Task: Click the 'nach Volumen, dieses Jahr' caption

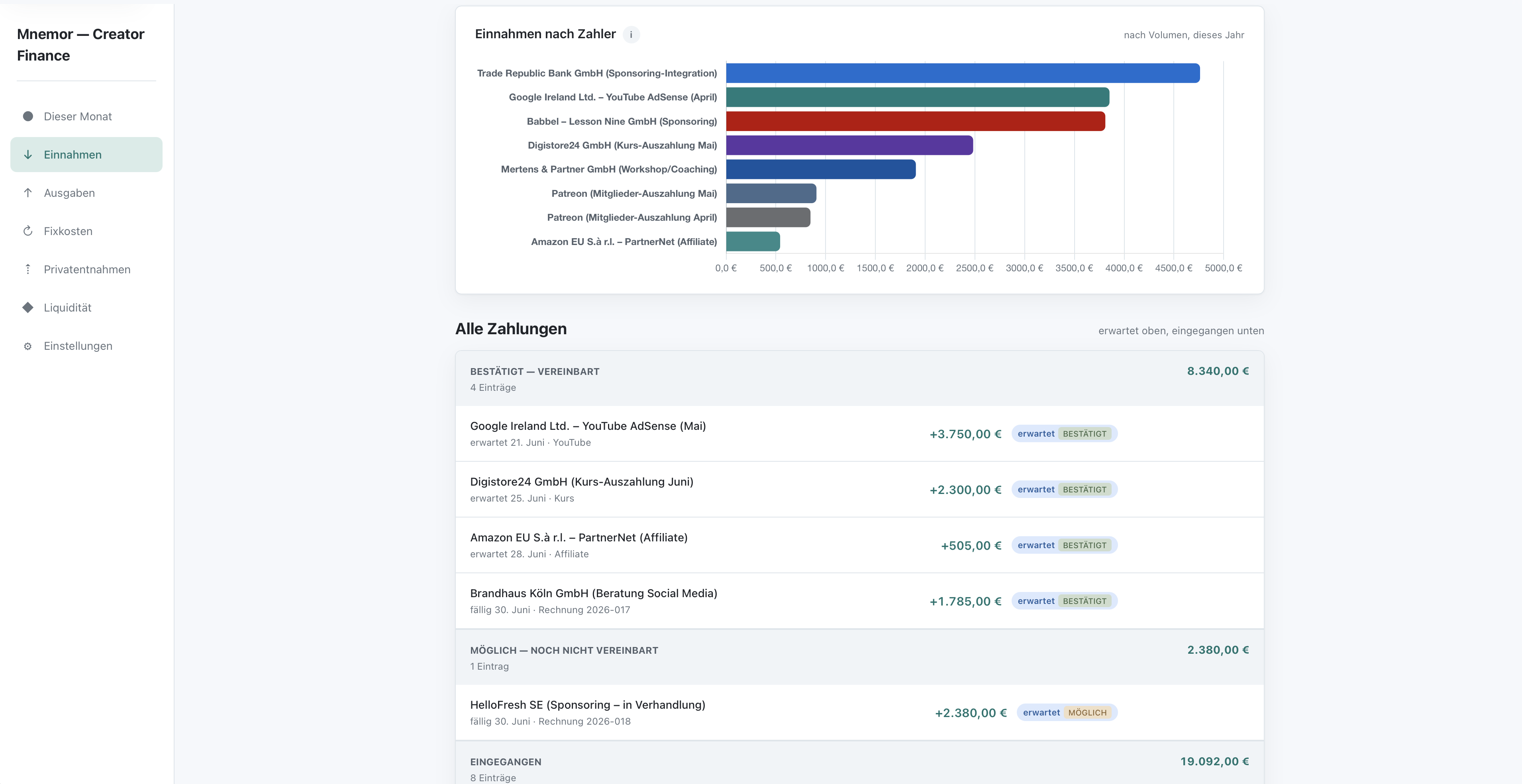Action: [1183, 35]
